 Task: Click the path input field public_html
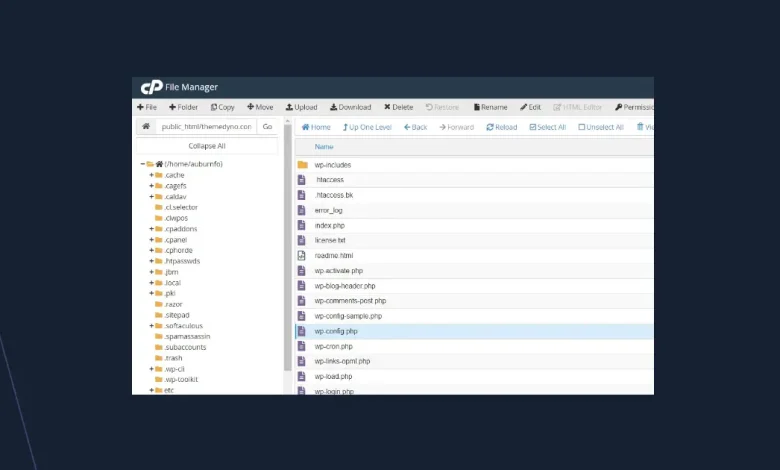[206, 126]
